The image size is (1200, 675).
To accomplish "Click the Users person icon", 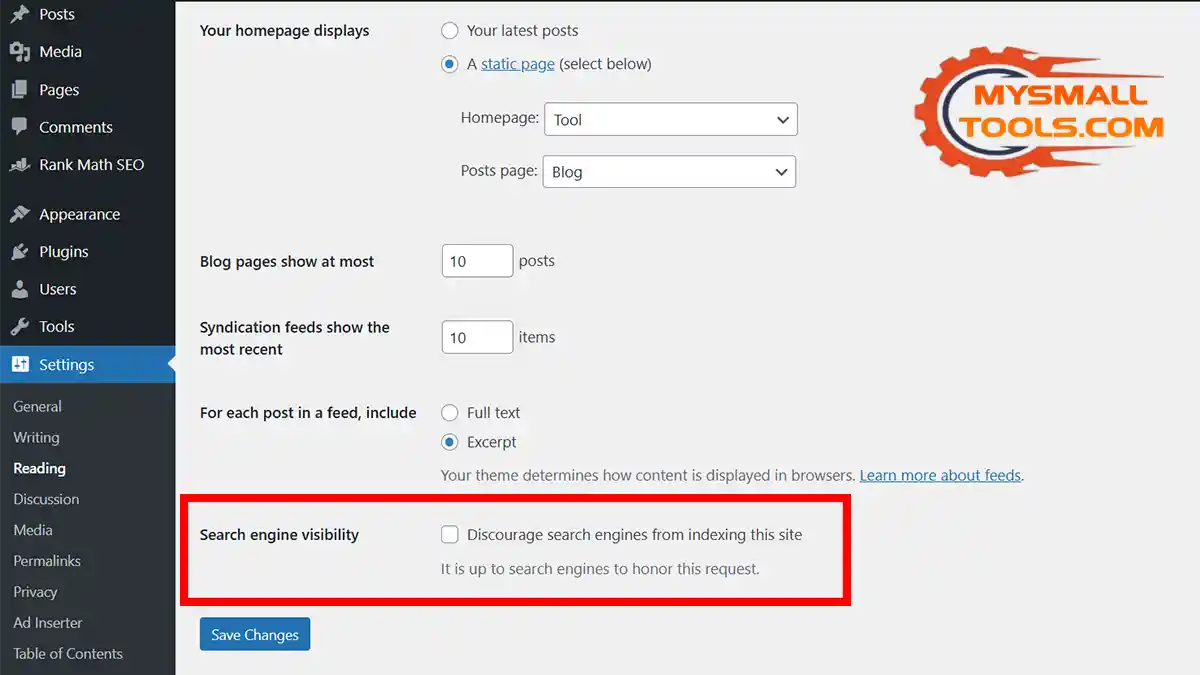I will pyautogui.click(x=19, y=289).
